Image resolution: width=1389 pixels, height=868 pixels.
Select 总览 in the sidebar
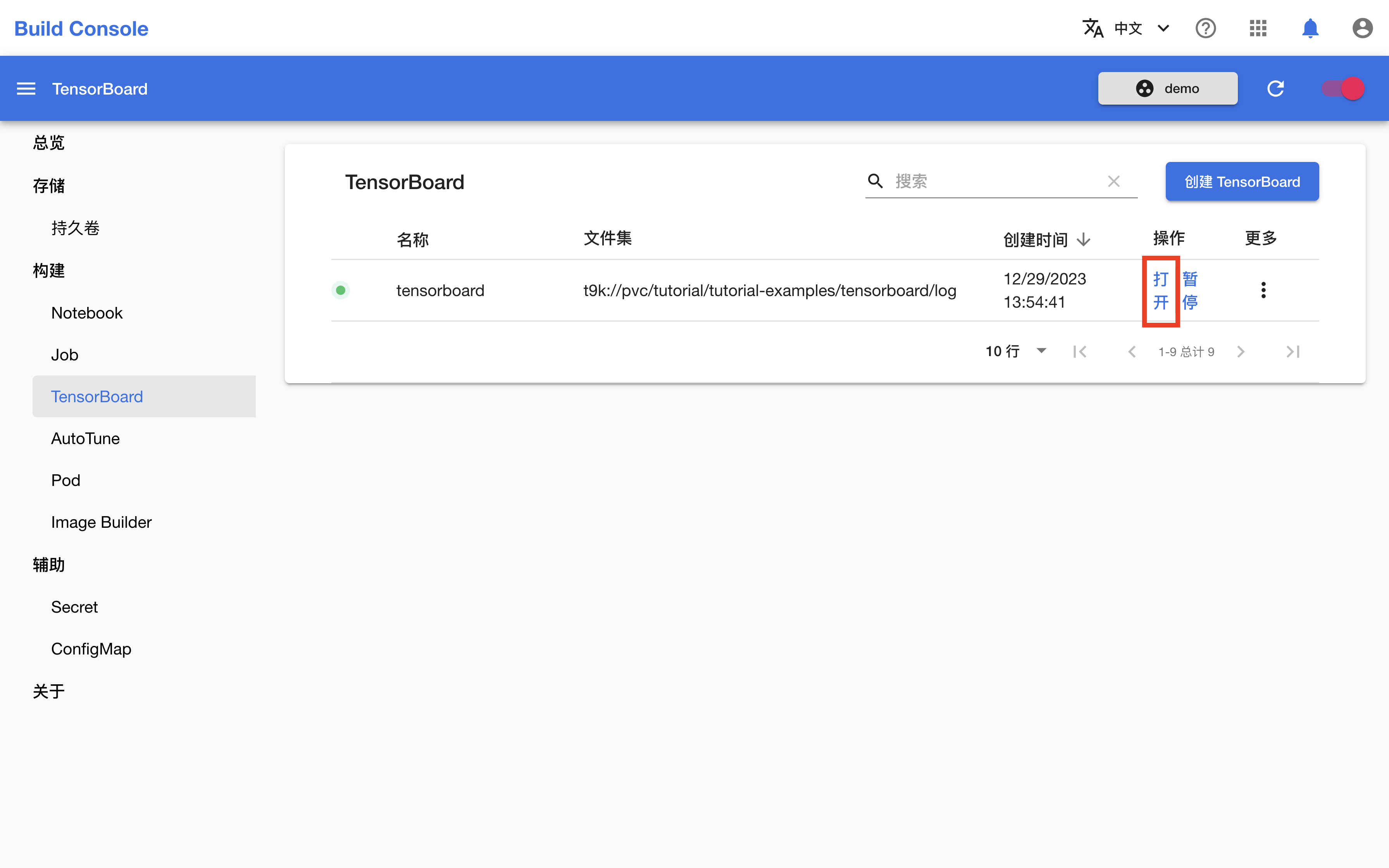pyautogui.click(x=49, y=142)
